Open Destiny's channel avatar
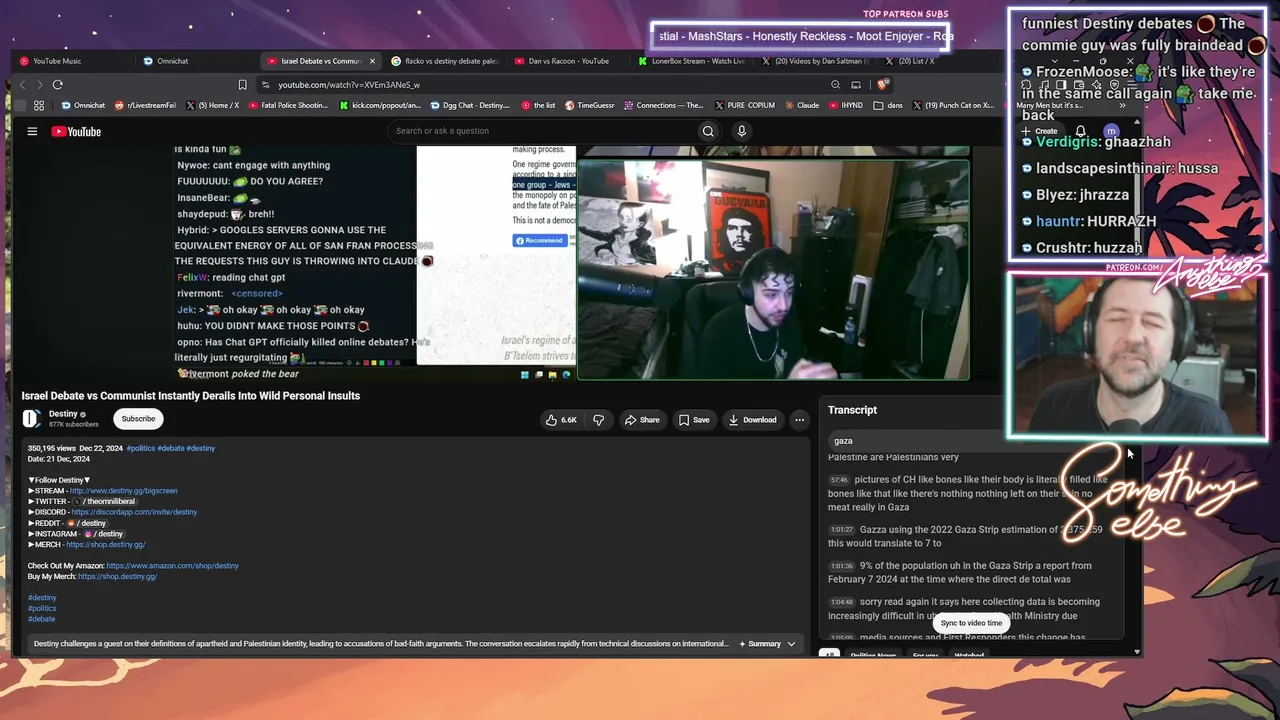Screen dimensions: 1280x720 (32, 419)
